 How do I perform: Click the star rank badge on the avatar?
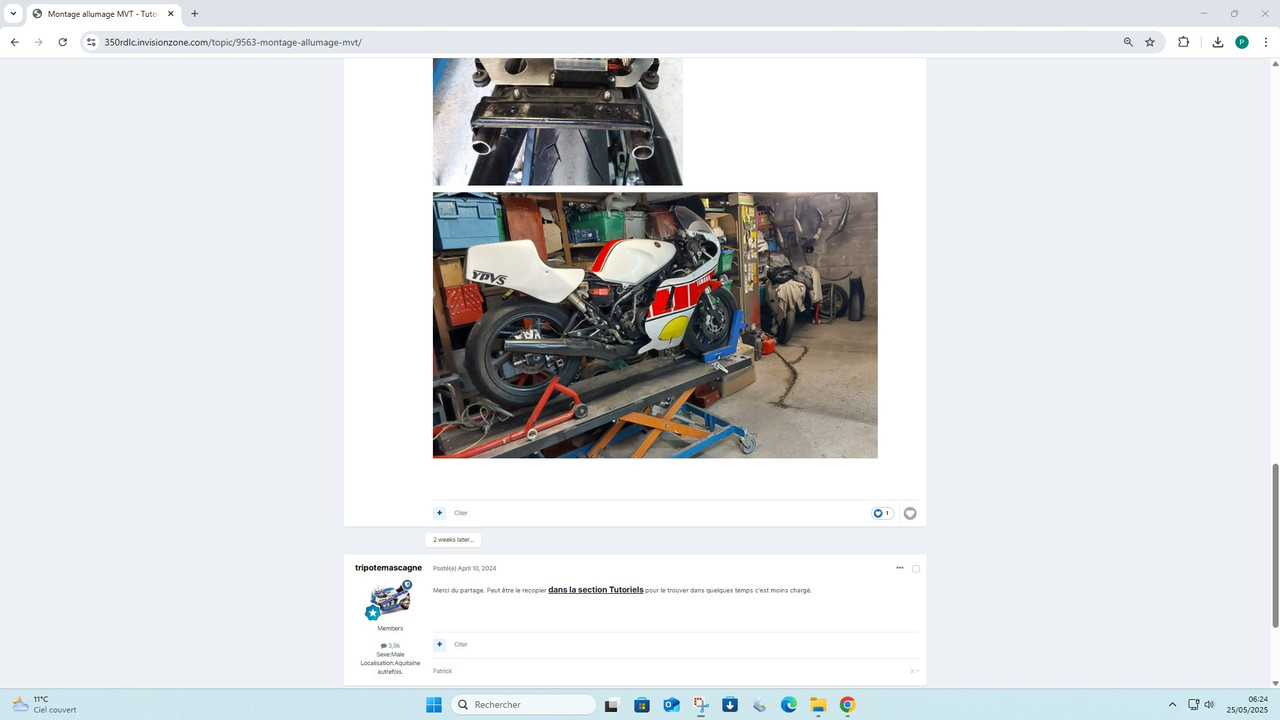click(373, 613)
